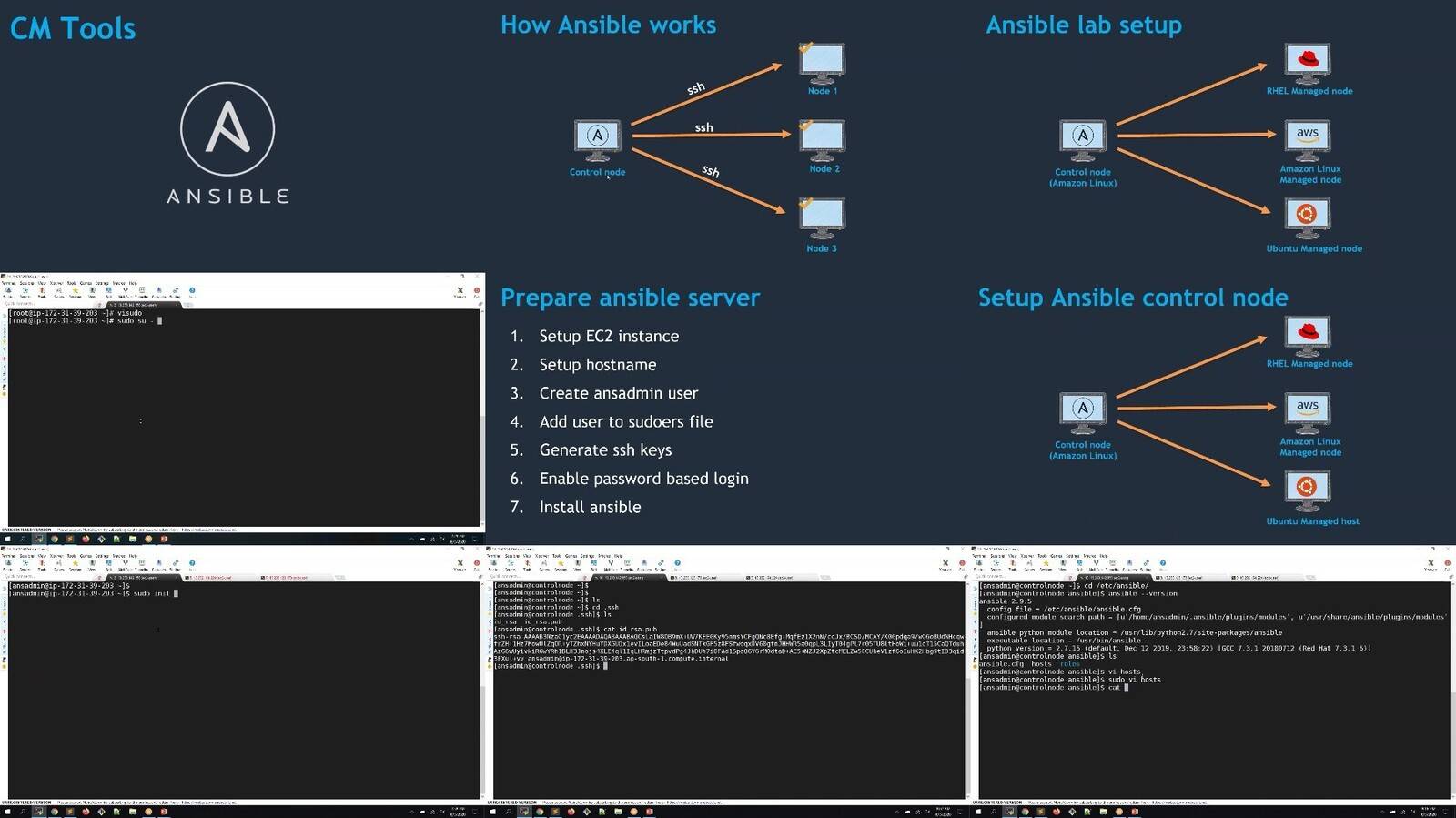Open the Terminal menu in the visudo terminal window
Image resolution: width=1456 pixels, height=818 pixels.
tap(8, 283)
